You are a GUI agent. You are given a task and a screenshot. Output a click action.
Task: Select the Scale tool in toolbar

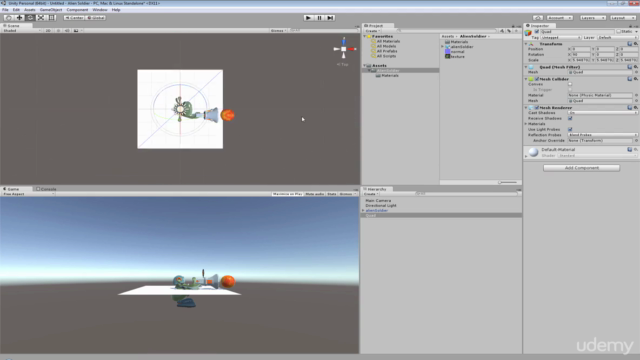click(x=41, y=18)
